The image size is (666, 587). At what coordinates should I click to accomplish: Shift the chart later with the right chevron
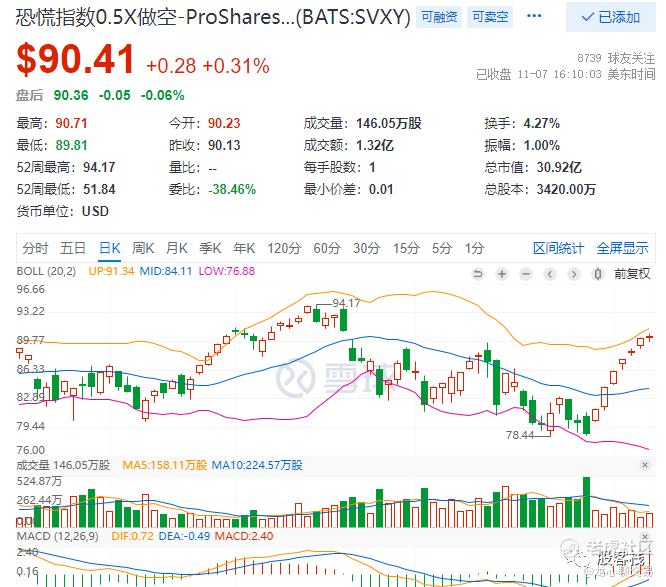574,274
